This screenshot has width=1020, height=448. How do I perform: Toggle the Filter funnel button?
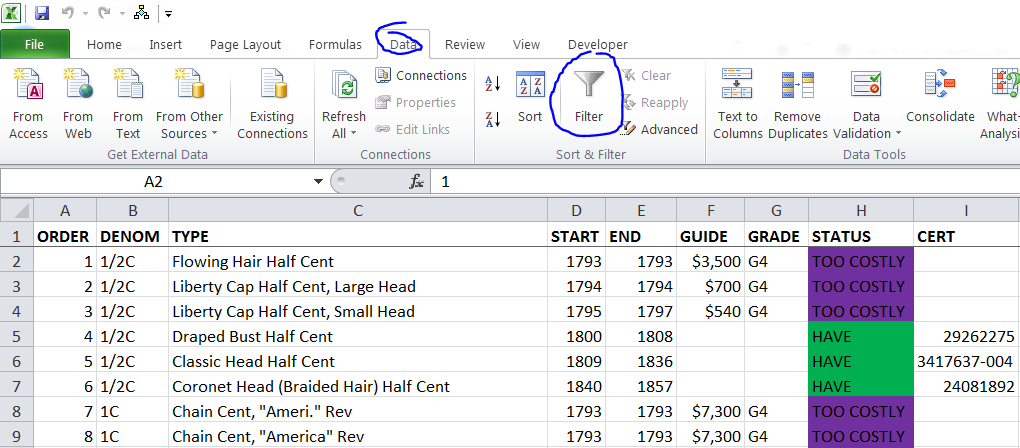point(589,98)
